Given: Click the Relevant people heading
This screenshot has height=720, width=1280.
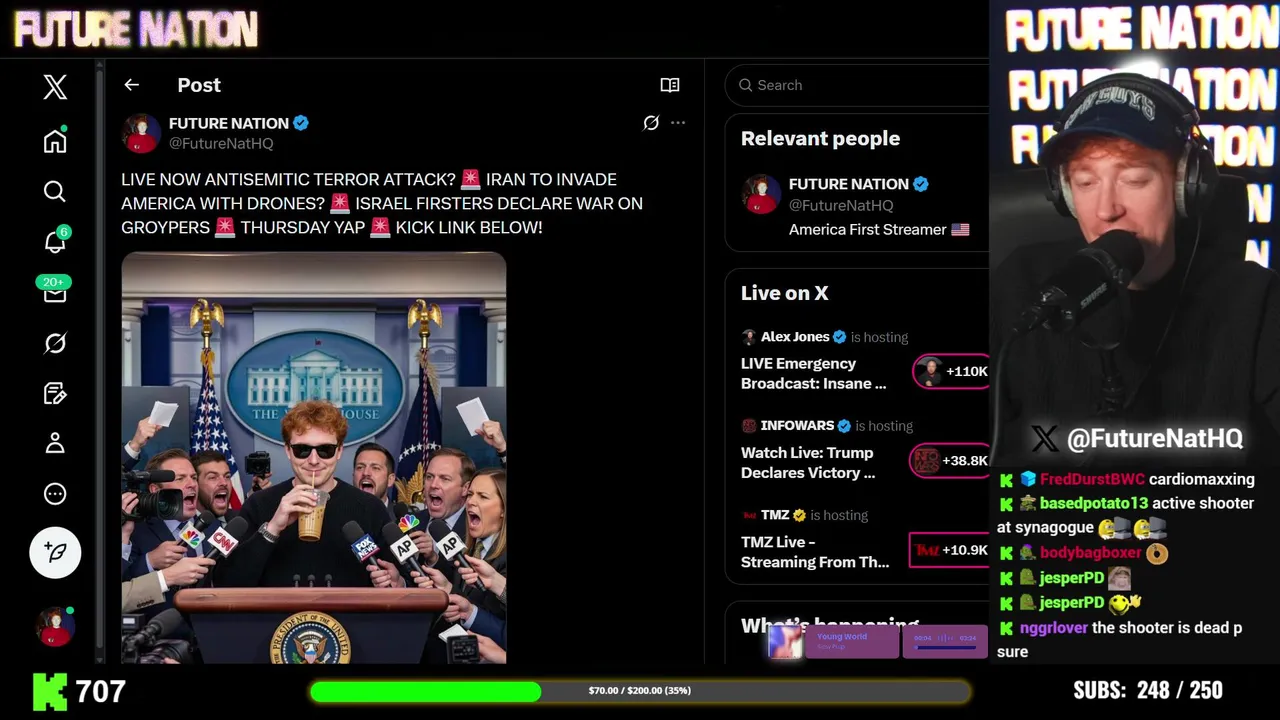Looking at the screenshot, I should [820, 139].
